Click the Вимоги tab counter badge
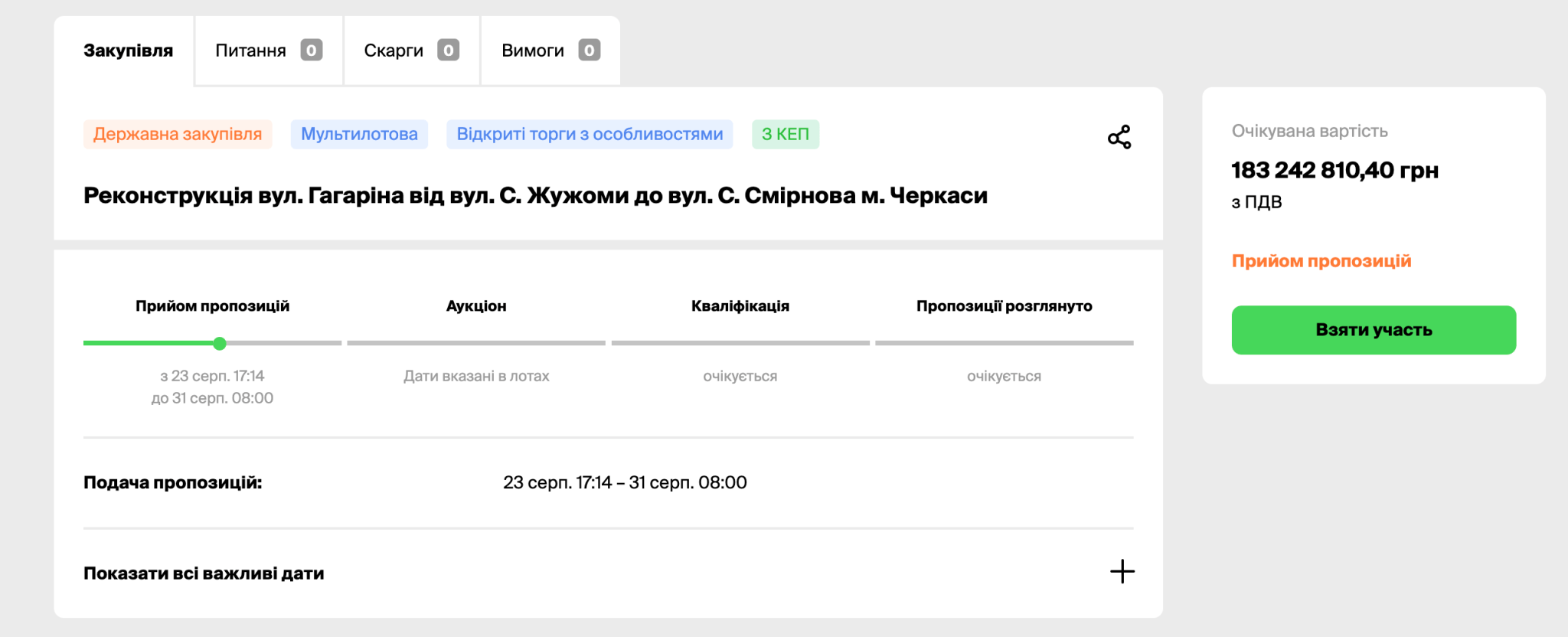 (x=589, y=51)
